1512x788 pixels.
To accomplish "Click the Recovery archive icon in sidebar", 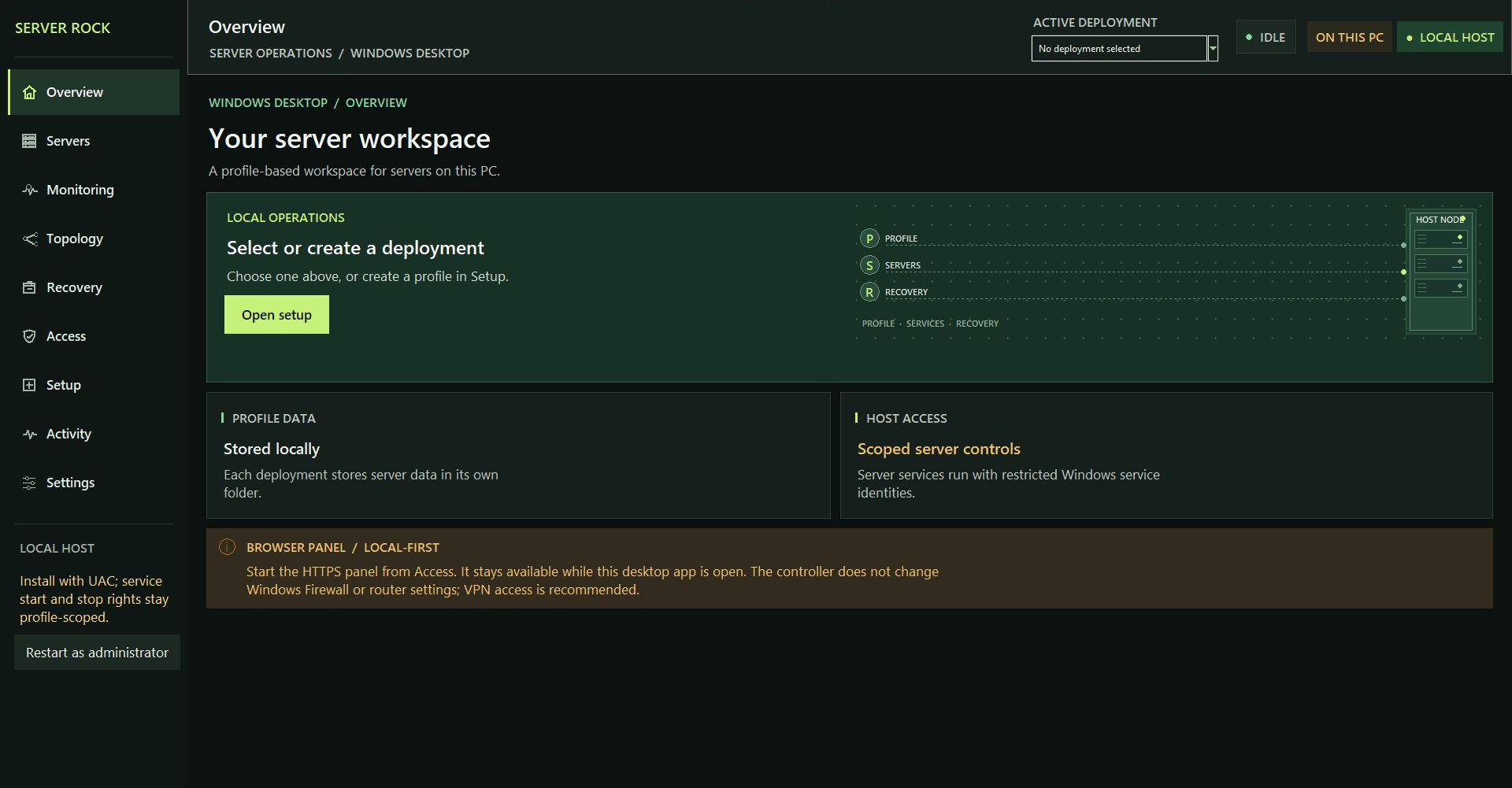I will [29, 287].
